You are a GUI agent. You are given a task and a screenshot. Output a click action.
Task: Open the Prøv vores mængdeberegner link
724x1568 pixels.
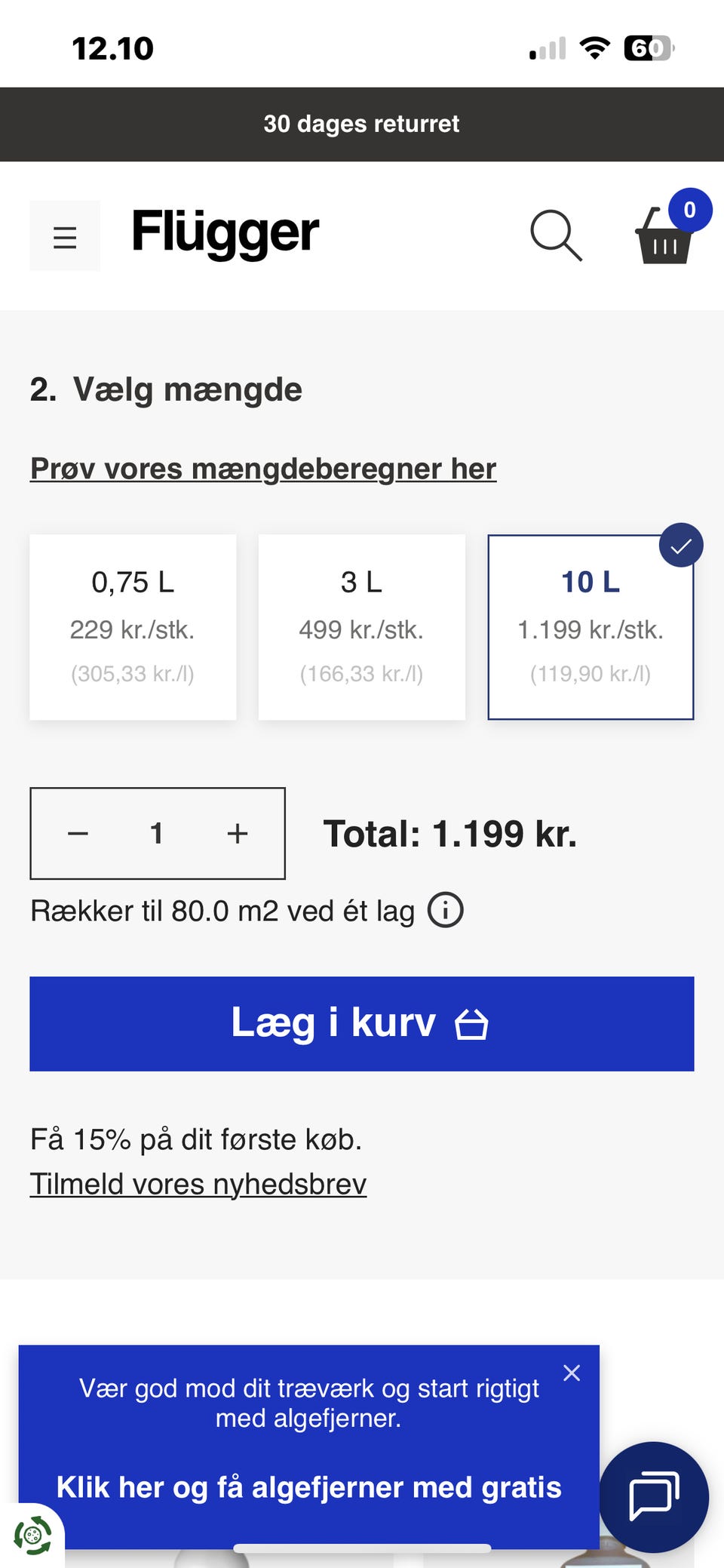(x=263, y=469)
